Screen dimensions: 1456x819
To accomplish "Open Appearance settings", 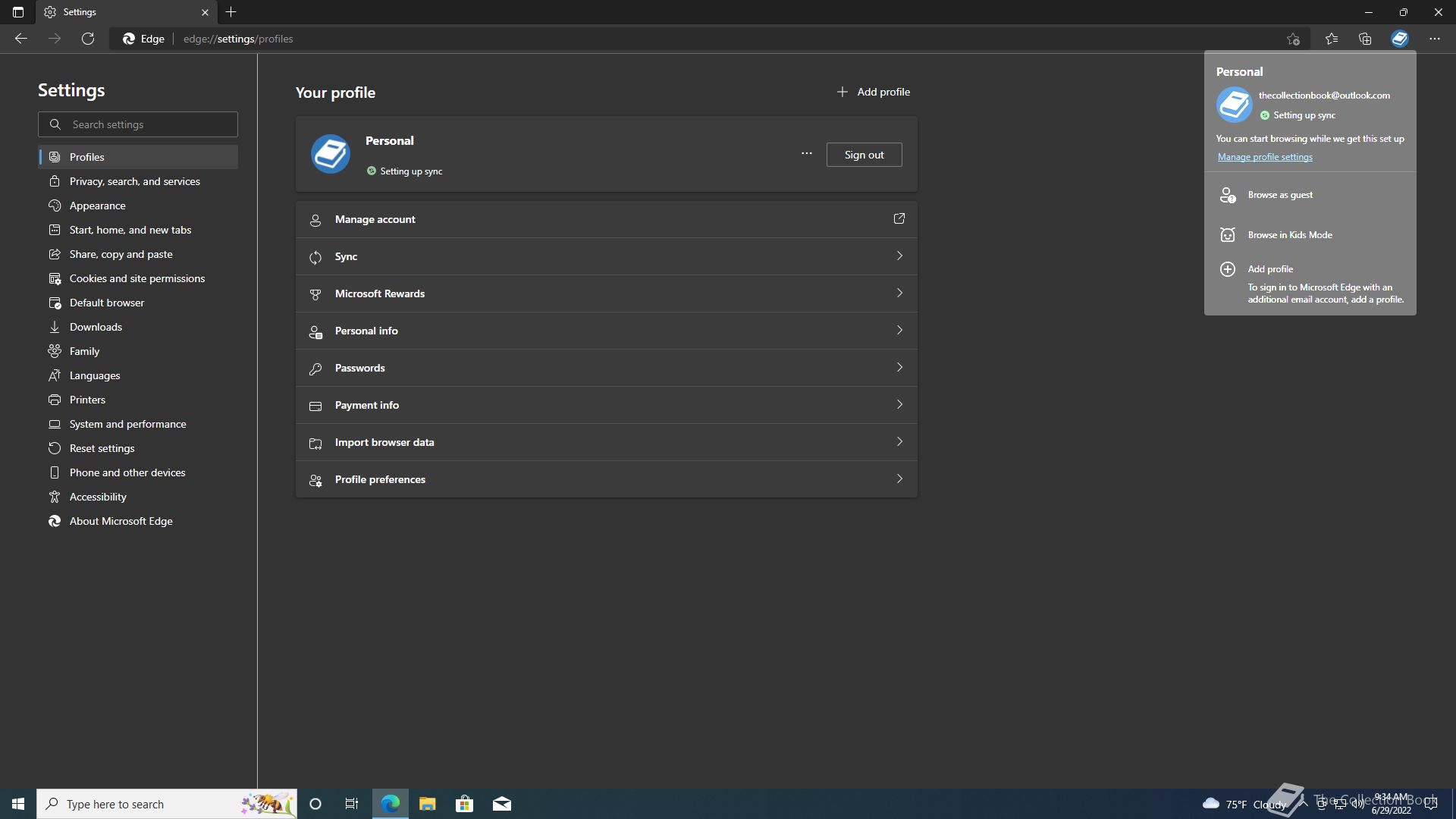I will (138, 206).
